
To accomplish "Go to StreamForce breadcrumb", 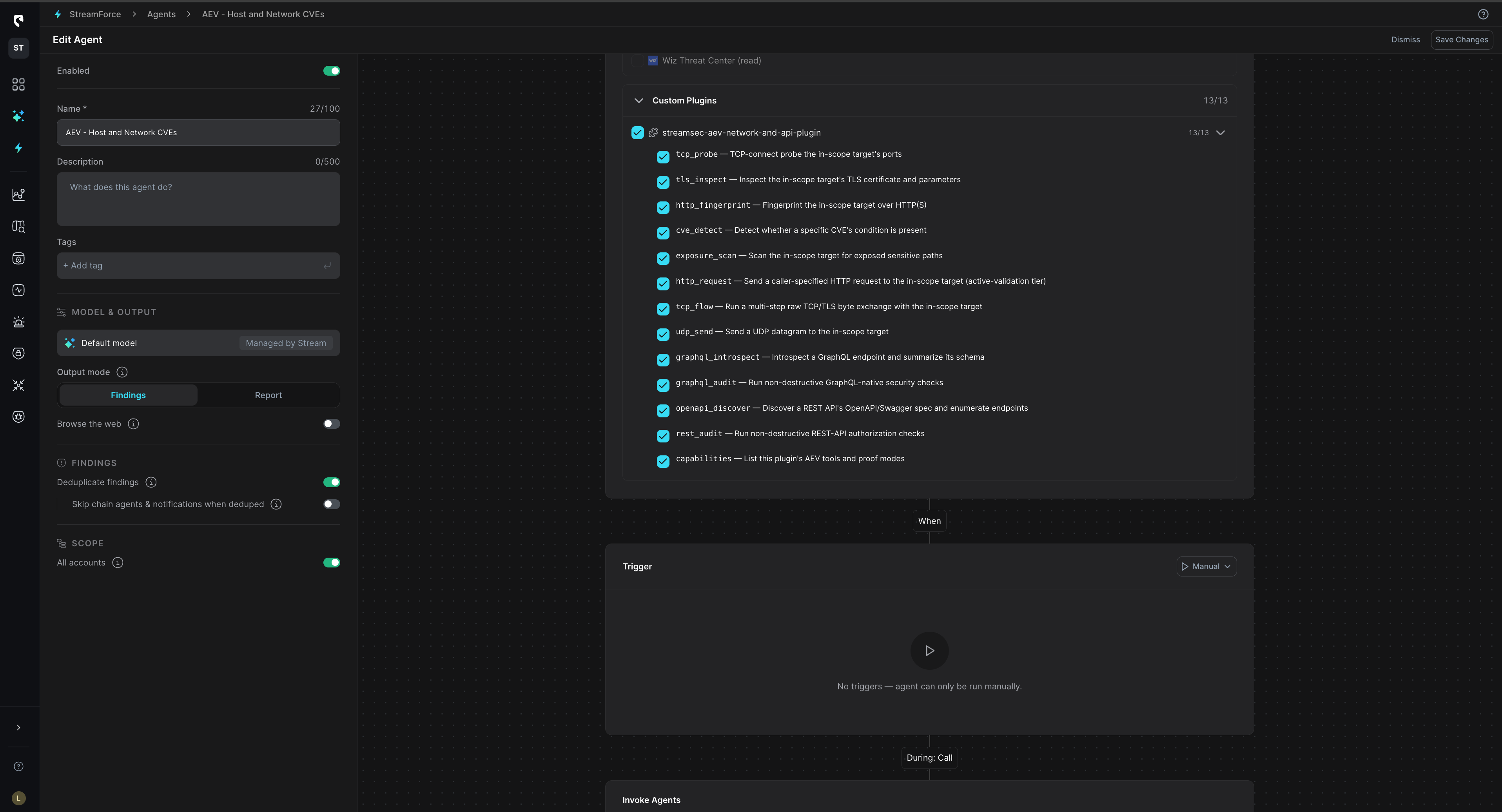I will (x=95, y=14).
